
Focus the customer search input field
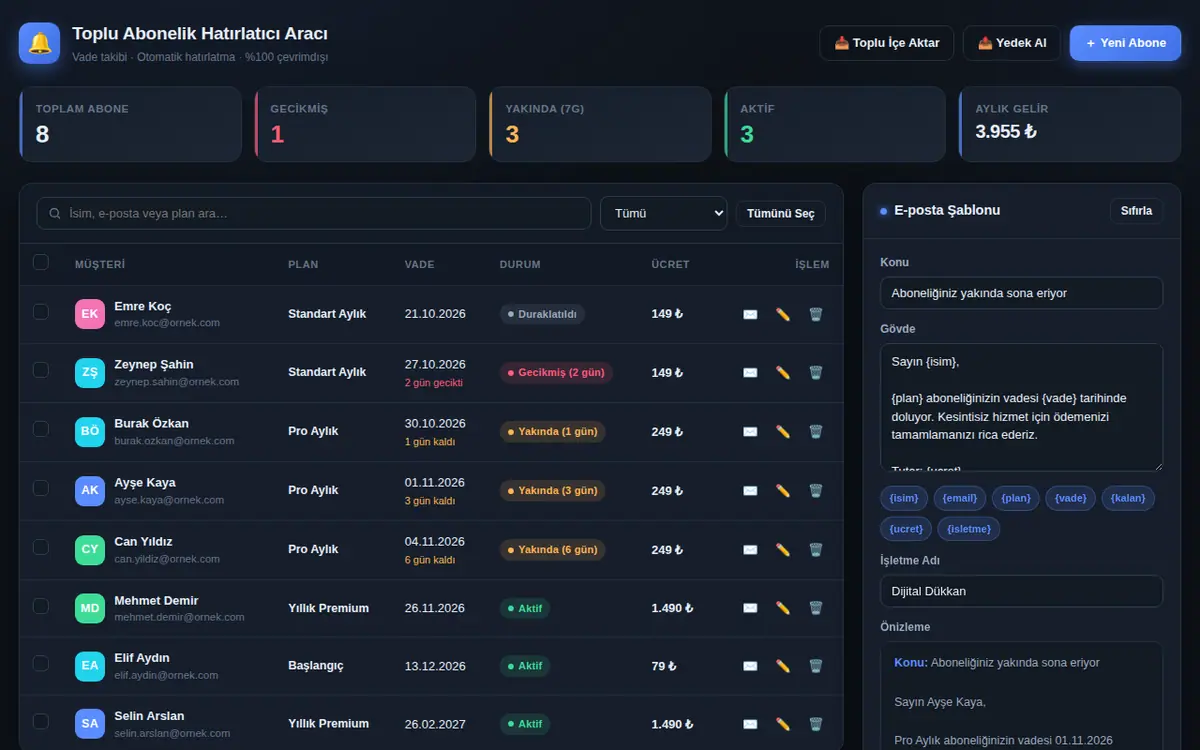pos(314,213)
